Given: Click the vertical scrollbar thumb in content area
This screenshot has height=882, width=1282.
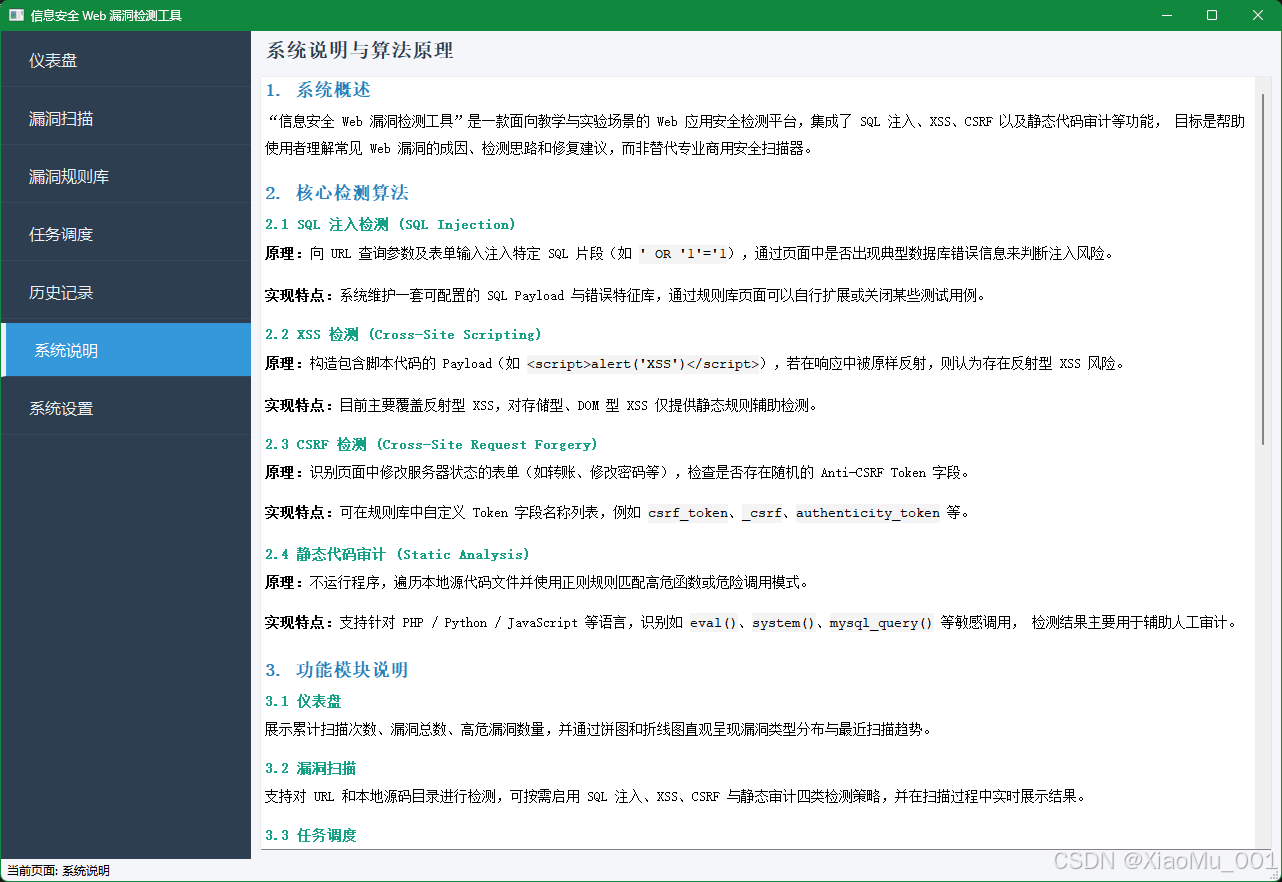Looking at the screenshot, I should (1263, 268).
